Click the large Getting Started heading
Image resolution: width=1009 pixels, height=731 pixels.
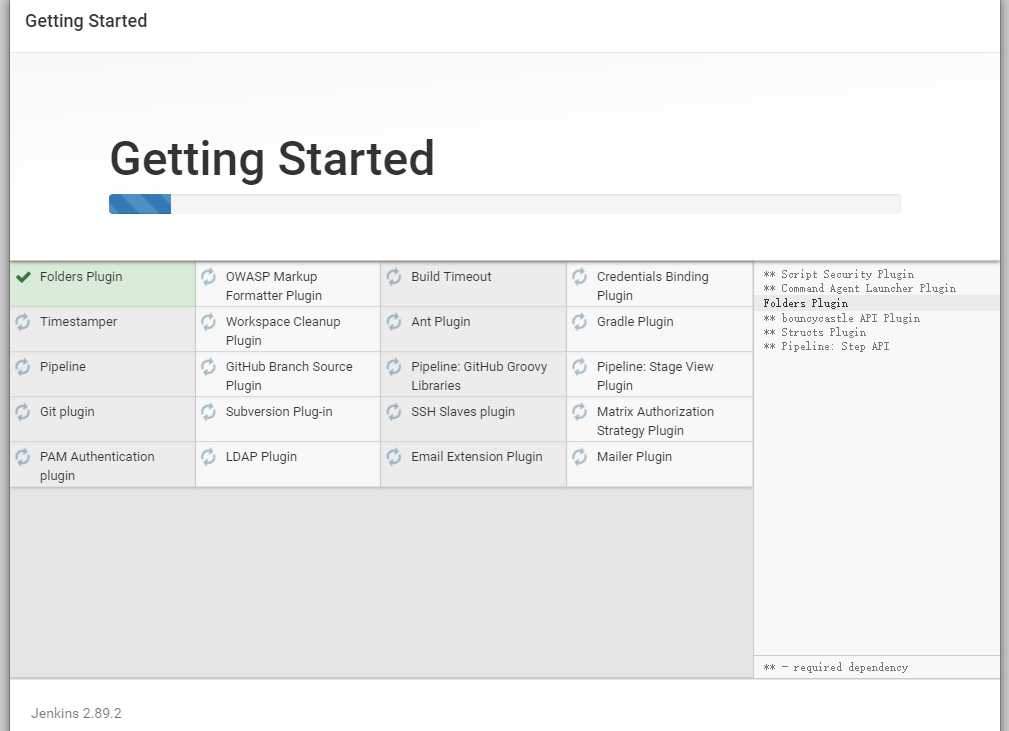pyautogui.click(x=272, y=159)
